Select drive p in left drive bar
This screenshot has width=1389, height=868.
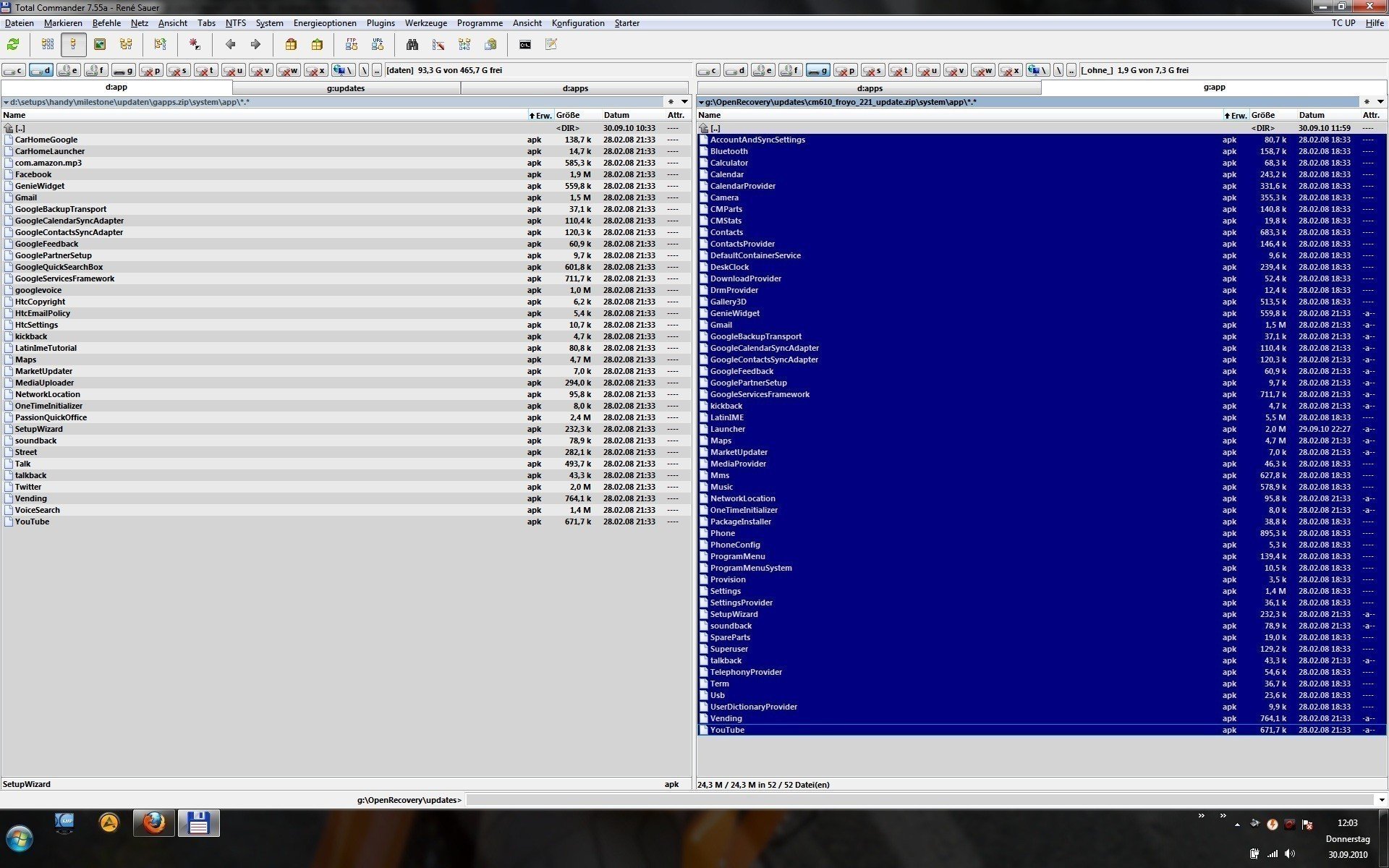point(151,70)
